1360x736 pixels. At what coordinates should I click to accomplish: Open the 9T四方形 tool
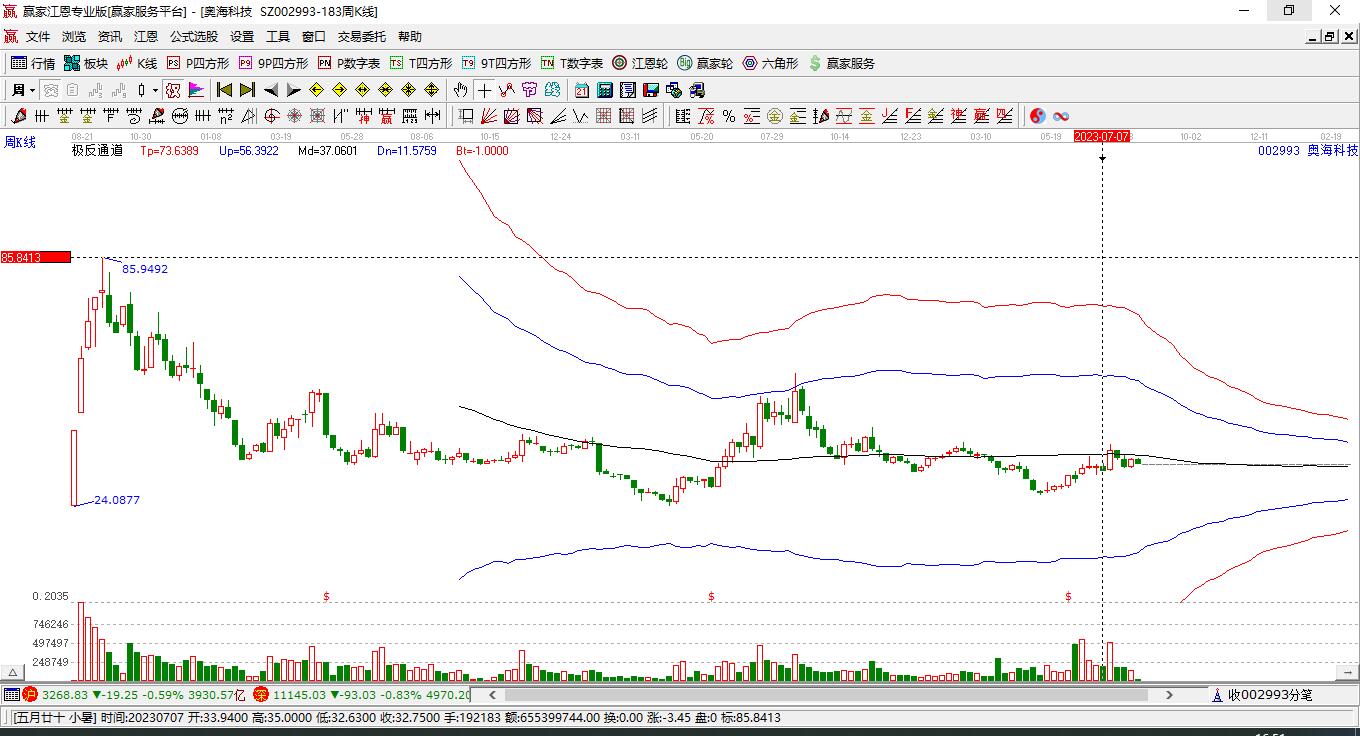[496, 63]
